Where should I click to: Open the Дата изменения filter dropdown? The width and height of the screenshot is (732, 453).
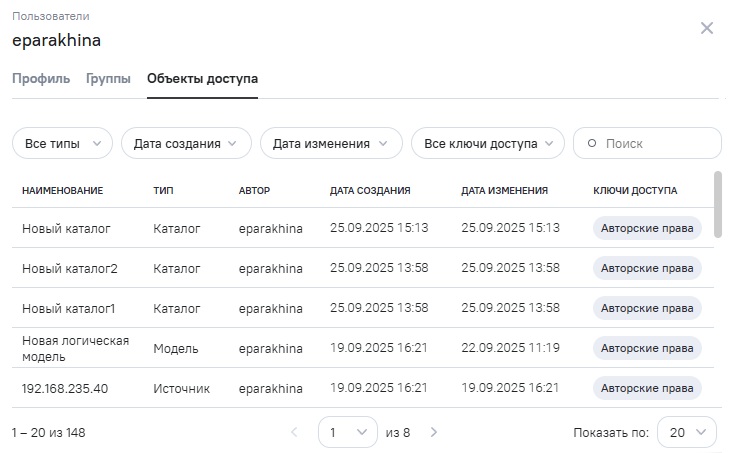coord(330,143)
